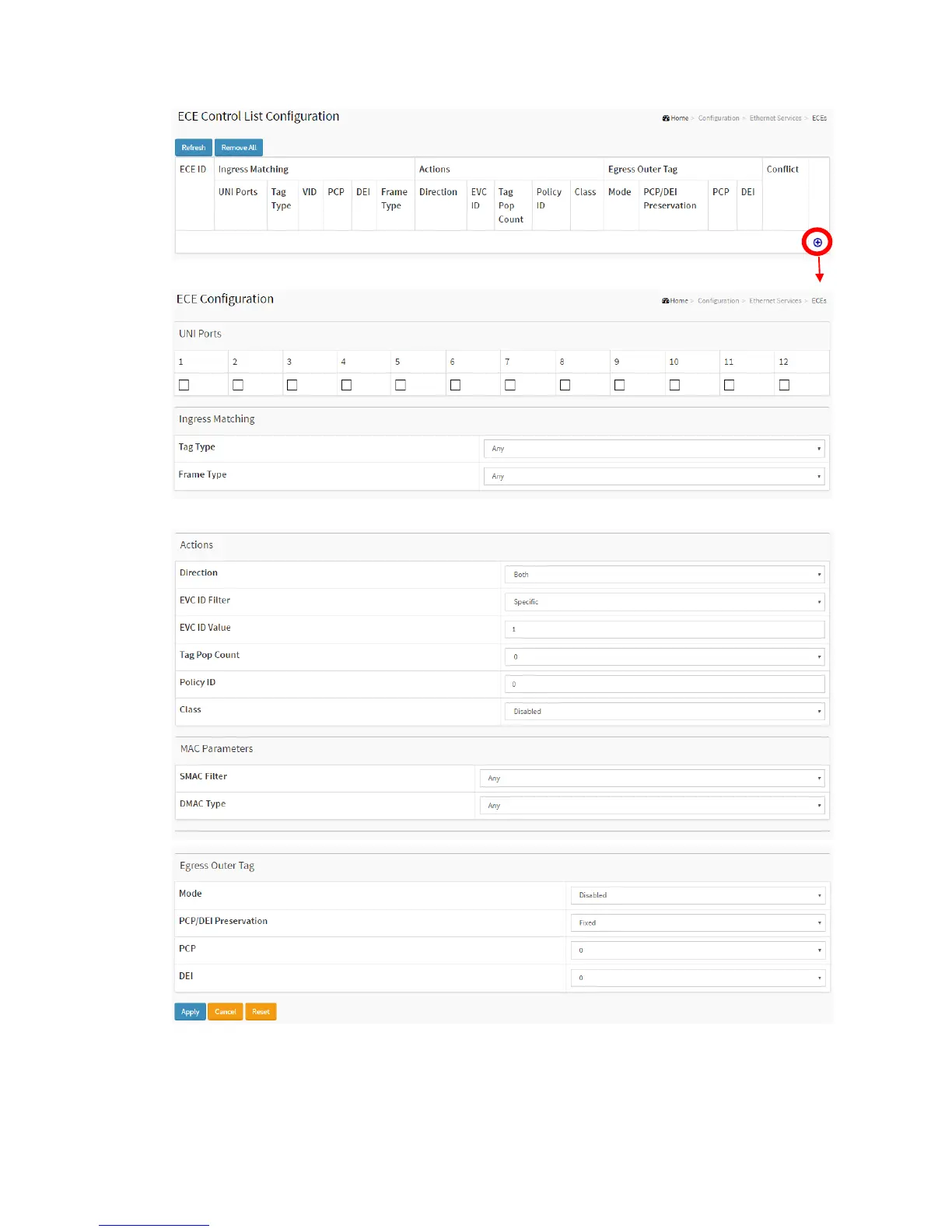This screenshot has width=952, height=1232.
Task: Click the EVC ID column header
Action: tap(479, 199)
